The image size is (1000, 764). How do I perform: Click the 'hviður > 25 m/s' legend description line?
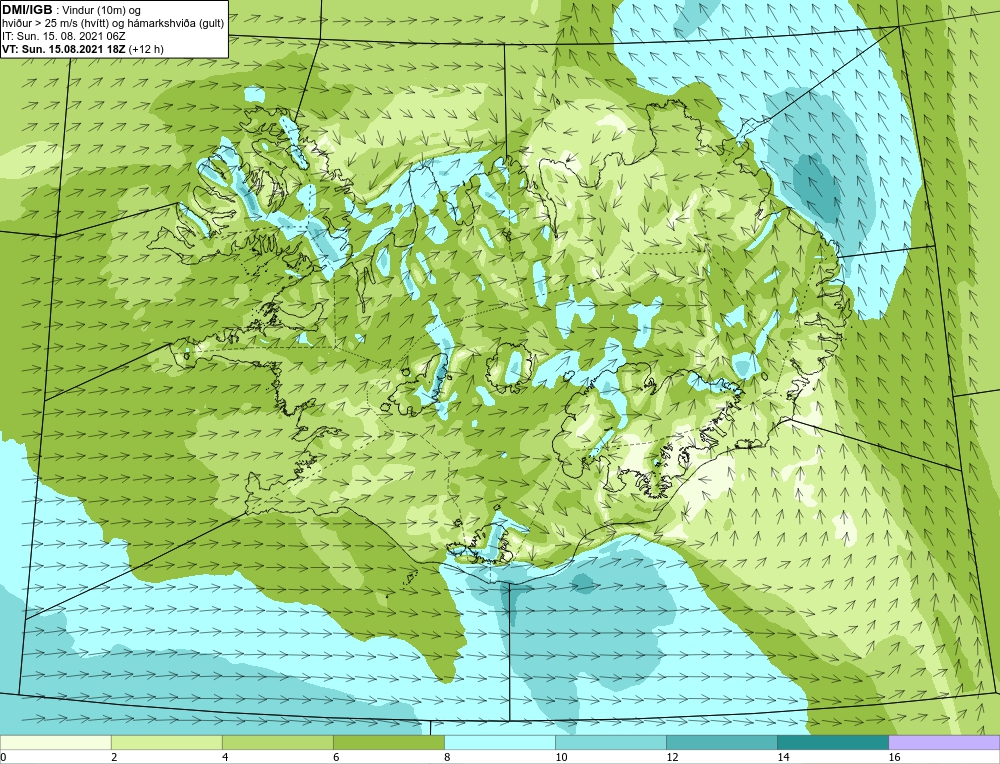coord(113,24)
